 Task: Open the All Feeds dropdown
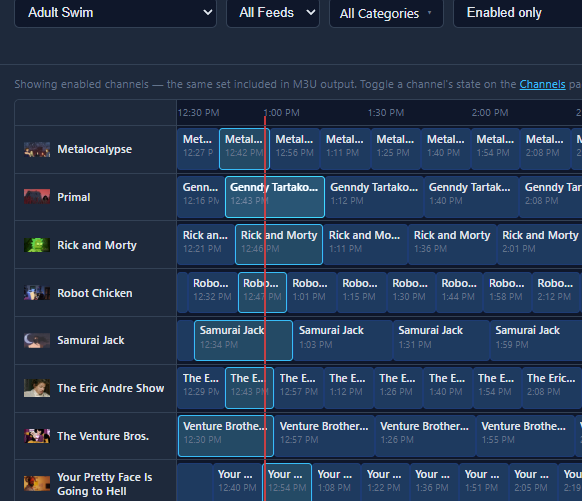273,13
